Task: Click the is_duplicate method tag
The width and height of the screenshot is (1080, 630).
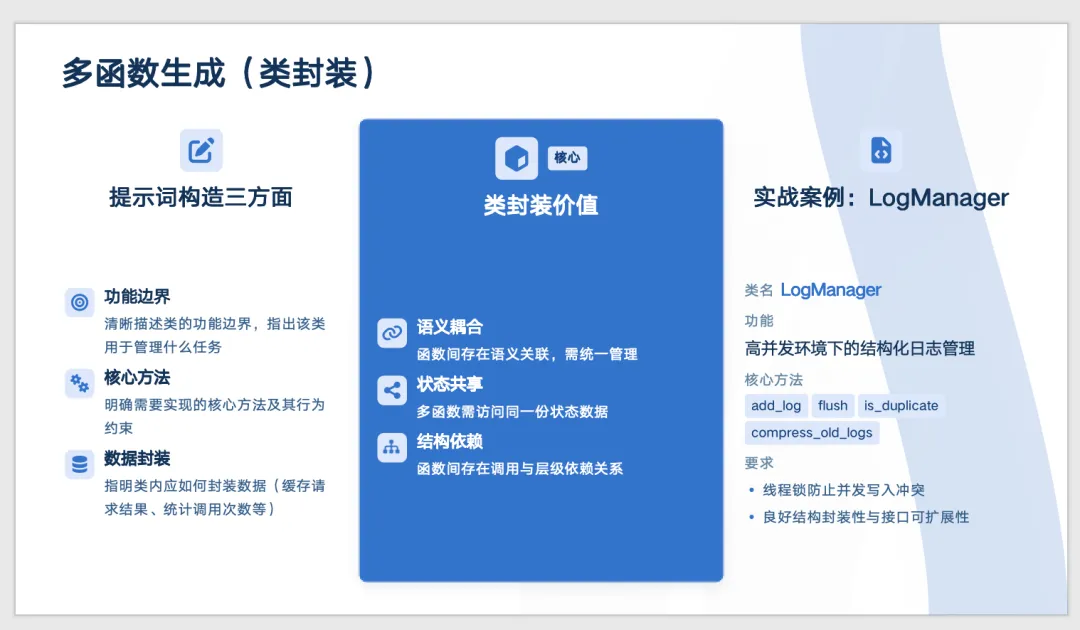Action: [901, 406]
